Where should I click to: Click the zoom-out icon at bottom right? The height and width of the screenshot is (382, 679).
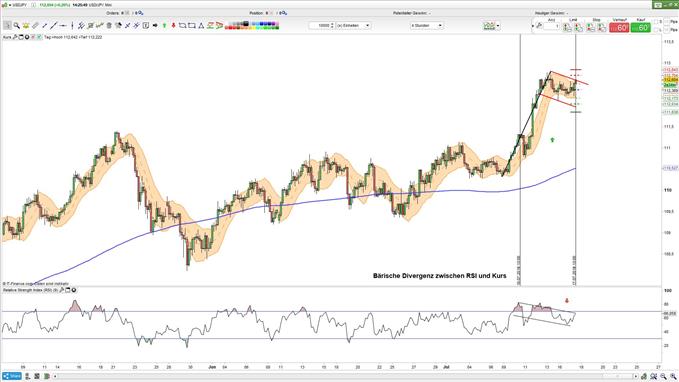663,376
